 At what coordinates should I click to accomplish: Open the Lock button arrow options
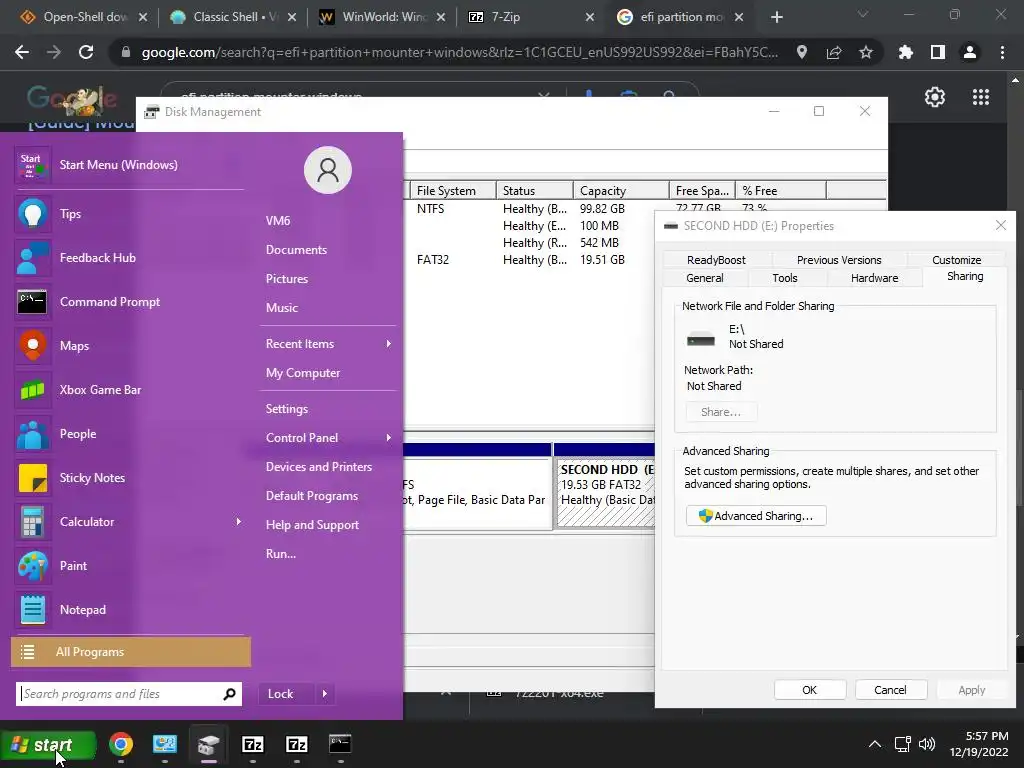(325, 694)
